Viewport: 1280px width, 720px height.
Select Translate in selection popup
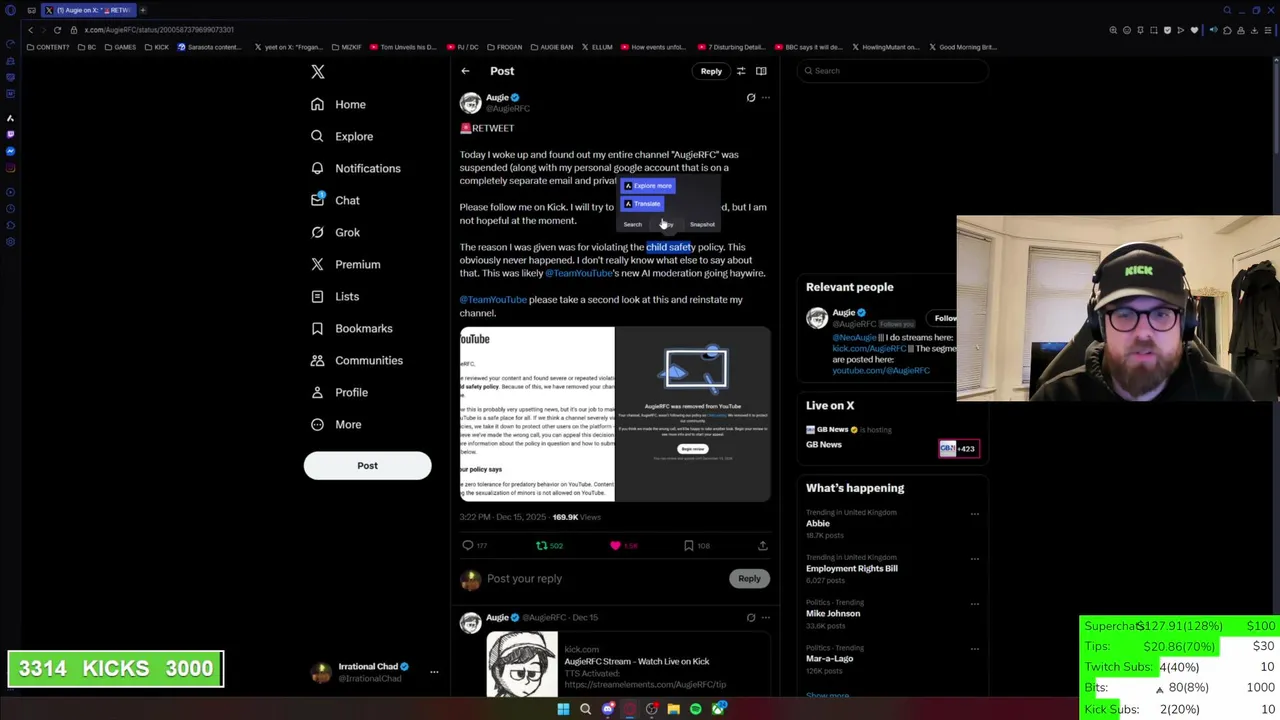[x=642, y=204]
